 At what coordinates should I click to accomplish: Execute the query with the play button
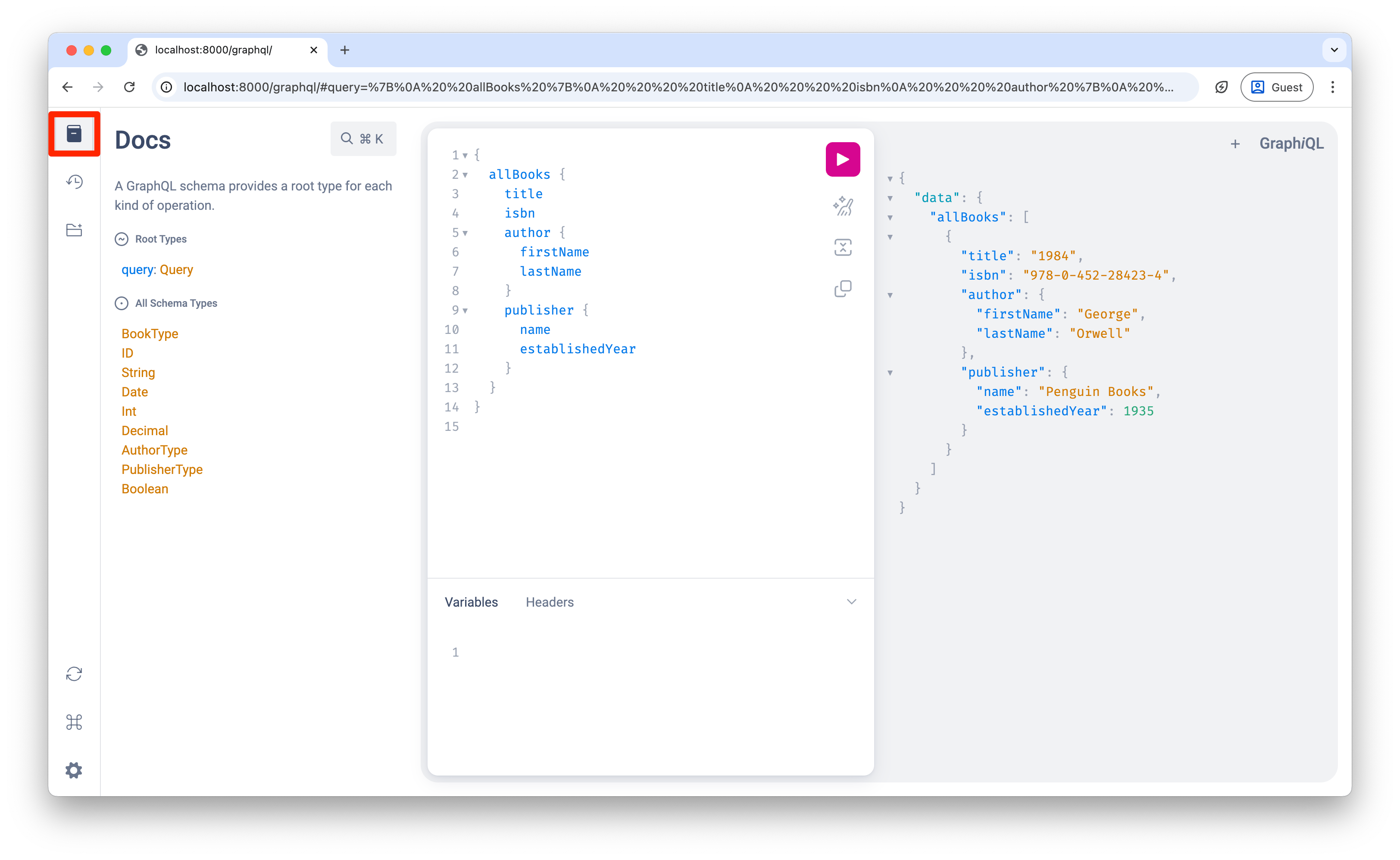point(843,159)
